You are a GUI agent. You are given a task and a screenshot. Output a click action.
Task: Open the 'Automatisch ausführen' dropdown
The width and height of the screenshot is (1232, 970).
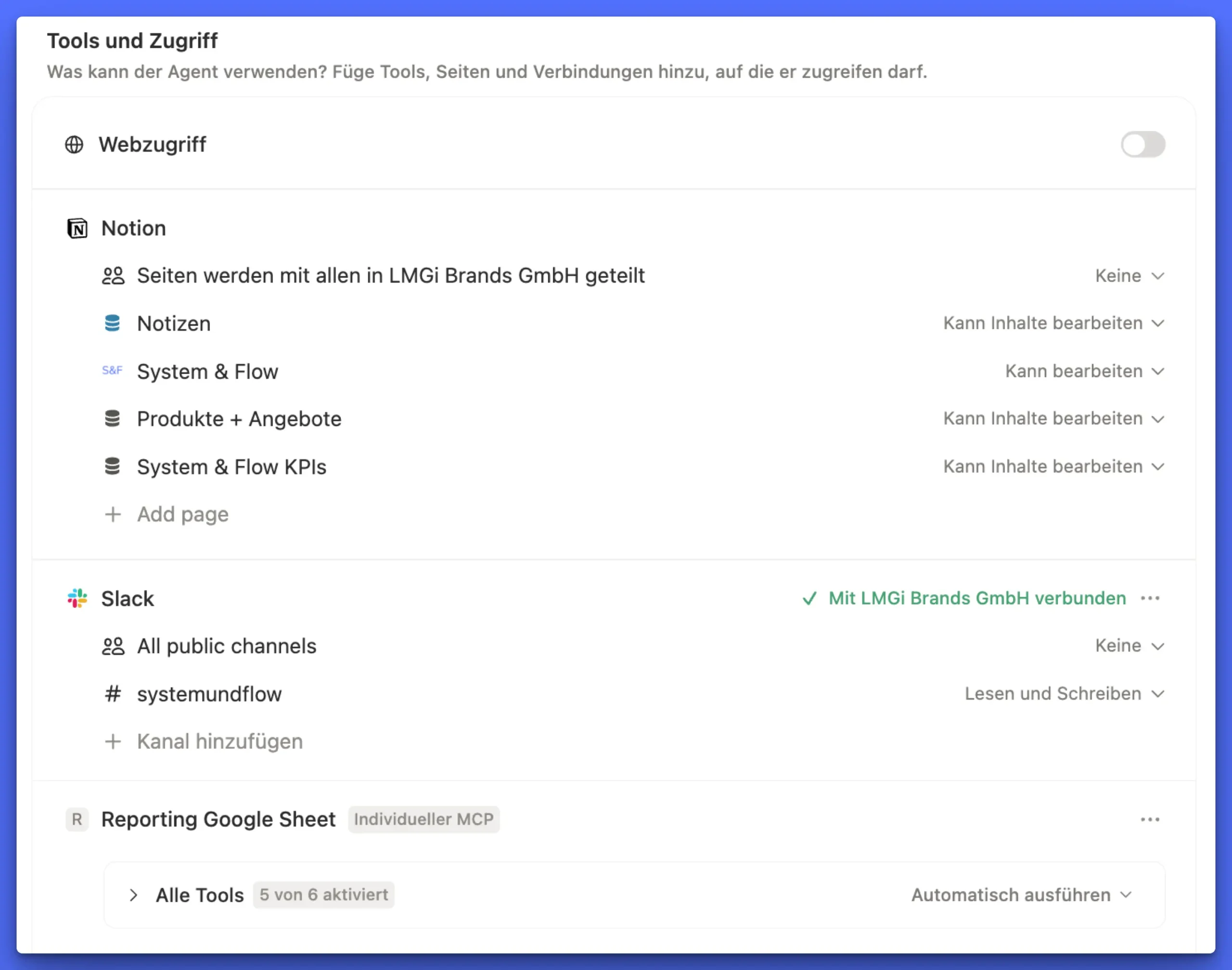tap(1021, 895)
